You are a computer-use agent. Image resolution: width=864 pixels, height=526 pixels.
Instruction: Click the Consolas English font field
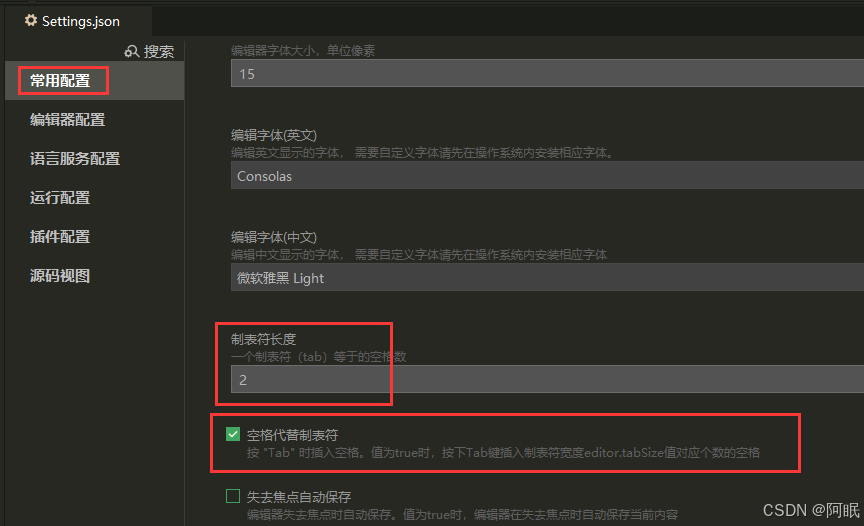[547, 176]
